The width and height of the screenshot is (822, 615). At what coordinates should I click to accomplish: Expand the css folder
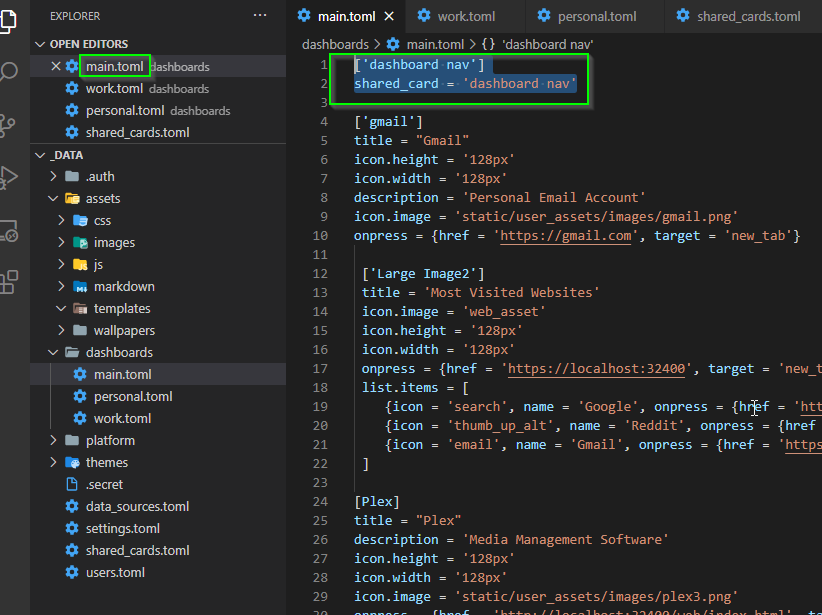(61, 220)
